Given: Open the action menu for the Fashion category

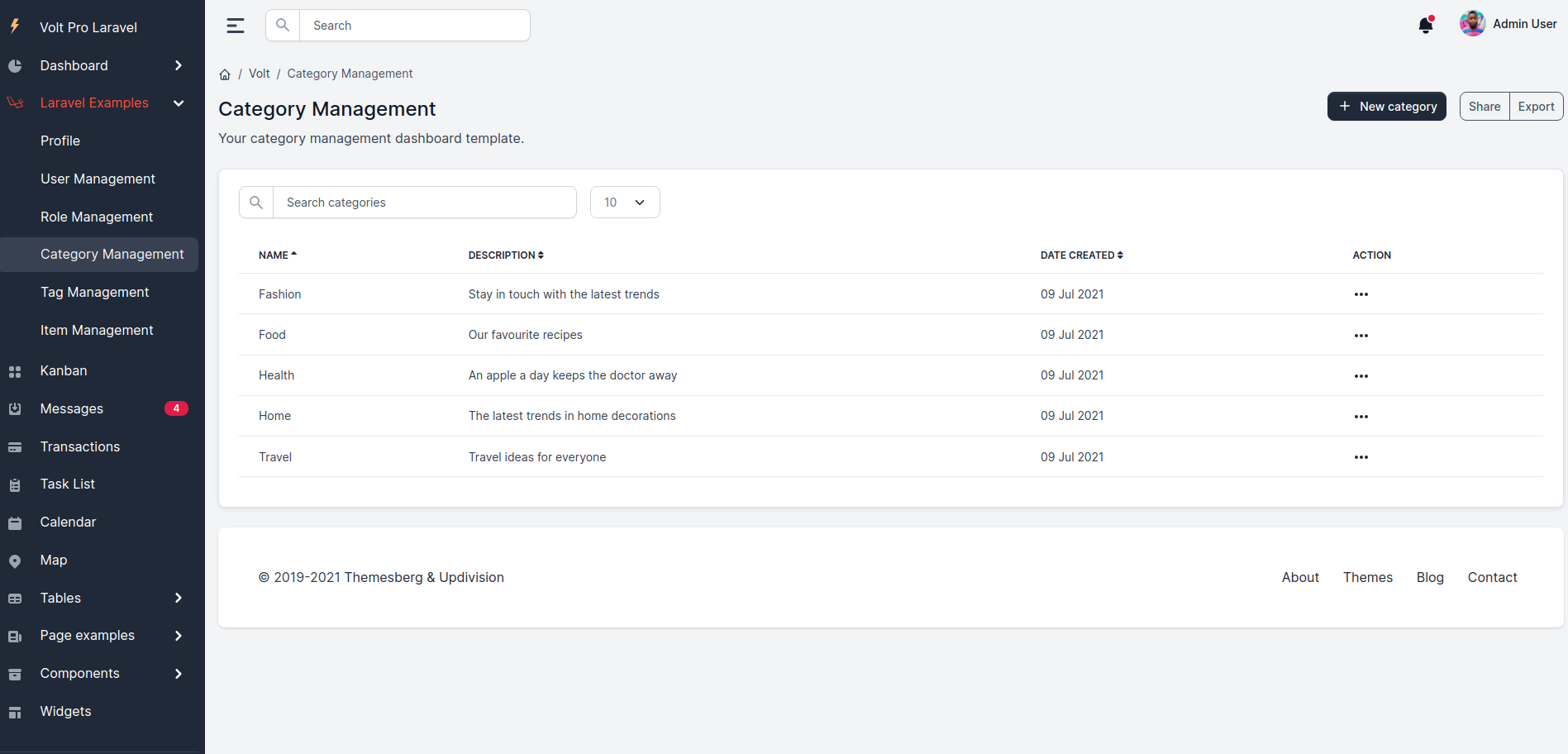Looking at the screenshot, I should [x=1361, y=293].
